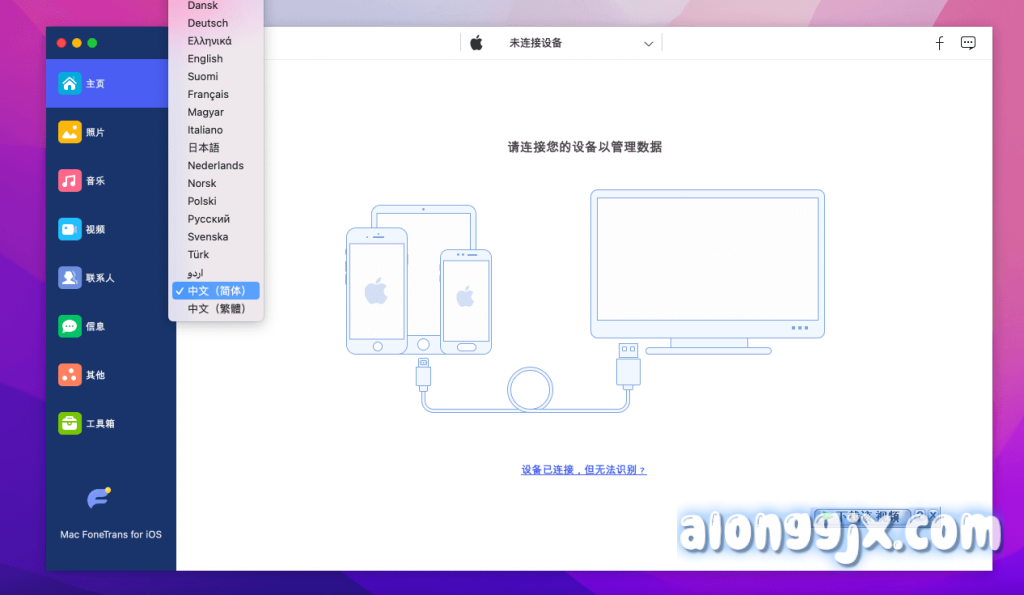Select the Music note icon
The width and height of the screenshot is (1024, 595).
tap(69, 181)
